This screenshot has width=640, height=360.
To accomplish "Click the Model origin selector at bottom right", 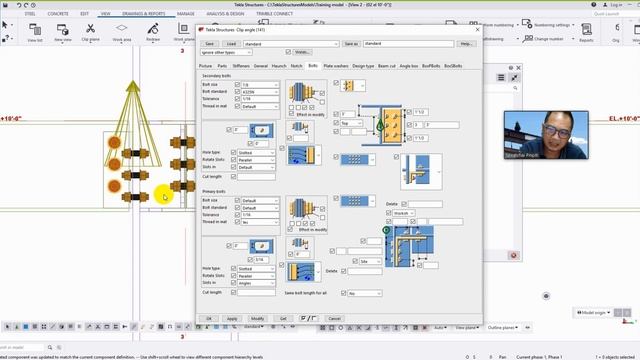I will (x=593, y=313).
